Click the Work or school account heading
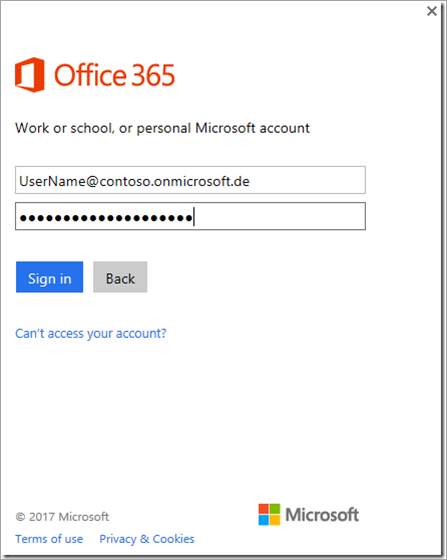This screenshot has height=560, width=447. [162, 128]
